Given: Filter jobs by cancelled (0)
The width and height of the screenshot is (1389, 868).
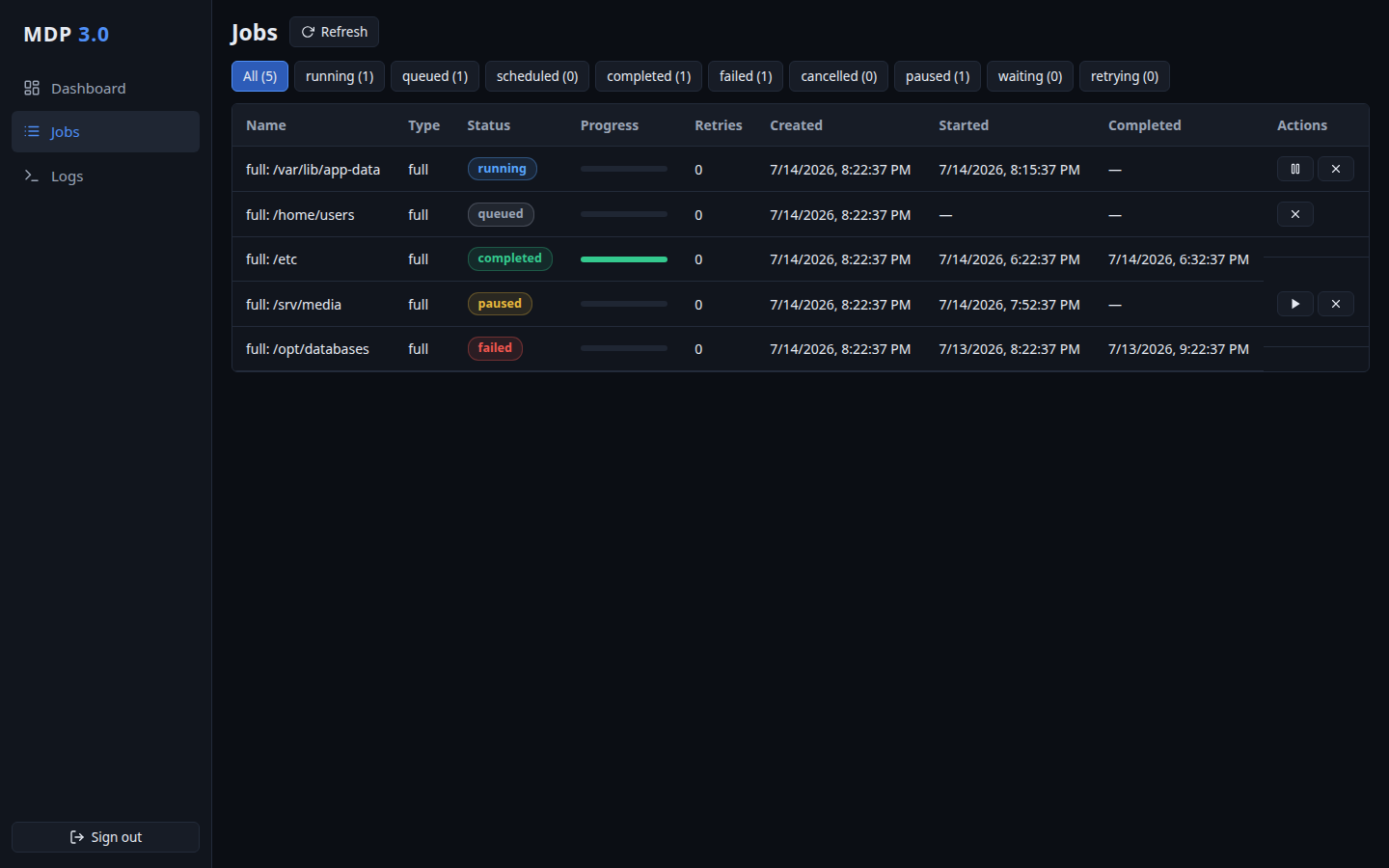Looking at the screenshot, I should coord(838,76).
